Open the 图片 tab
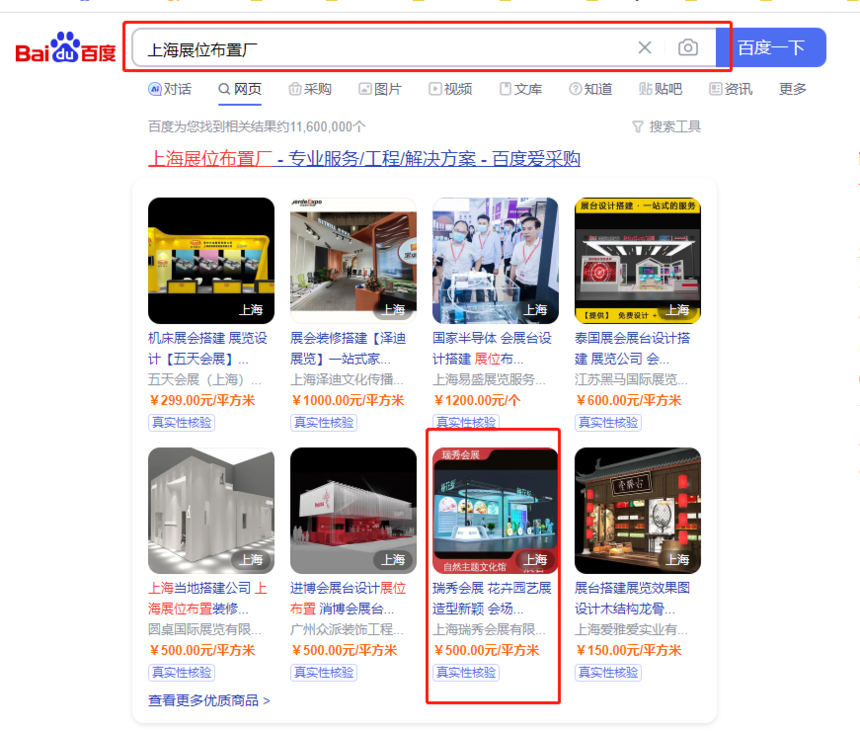860x732 pixels. tap(380, 89)
